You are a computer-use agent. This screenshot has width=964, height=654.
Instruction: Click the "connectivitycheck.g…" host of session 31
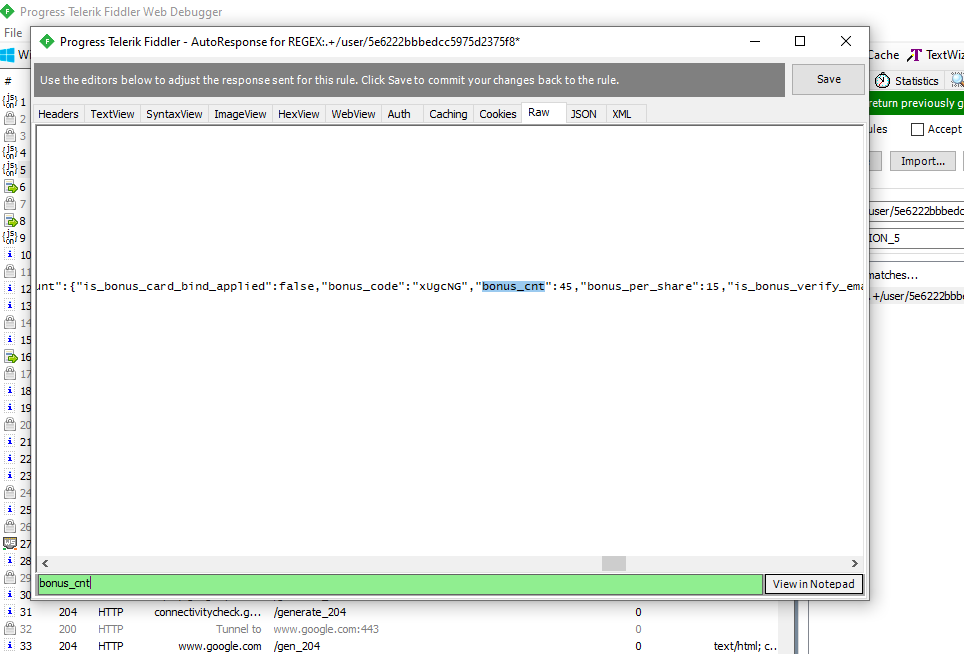pyautogui.click(x=208, y=612)
